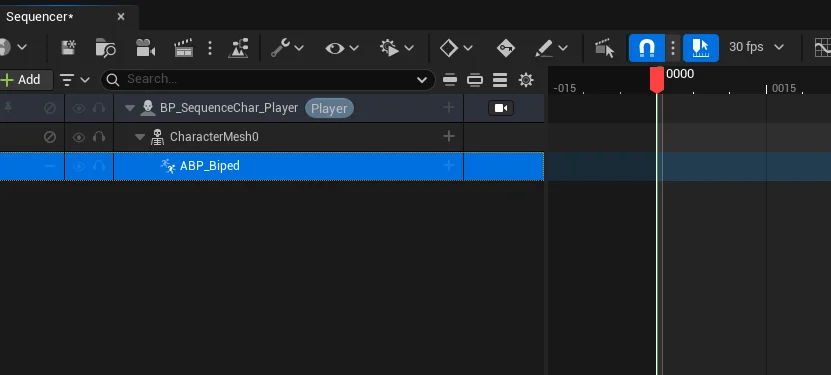This screenshot has height=375, width=831.
Task: Click the selection edit tool icon
Action: (x=604, y=48)
